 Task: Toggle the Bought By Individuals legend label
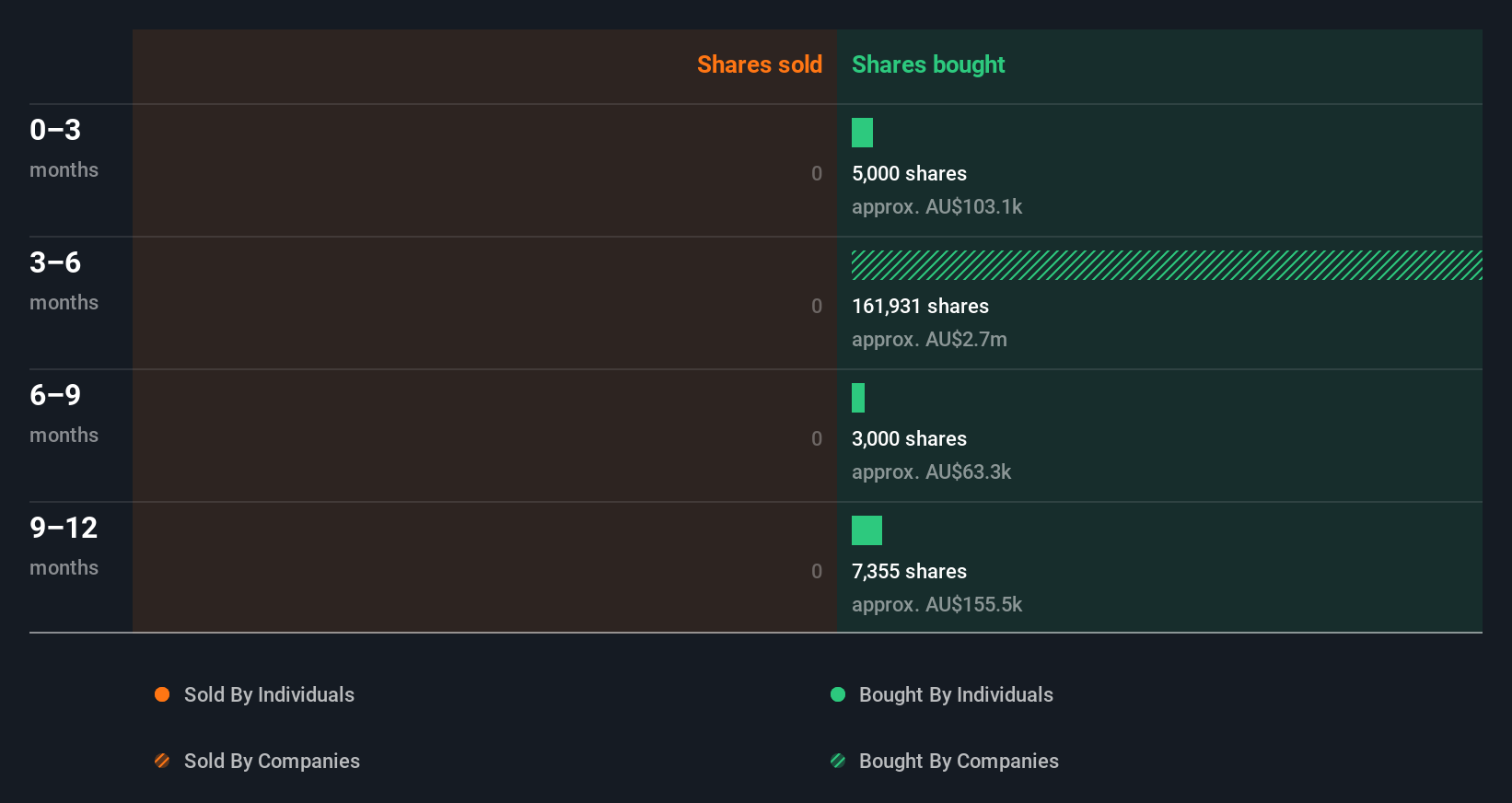(x=956, y=694)
